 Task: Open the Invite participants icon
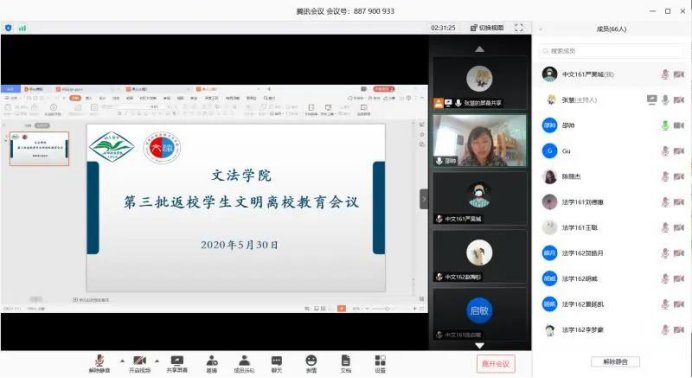[x=212, y=363]
